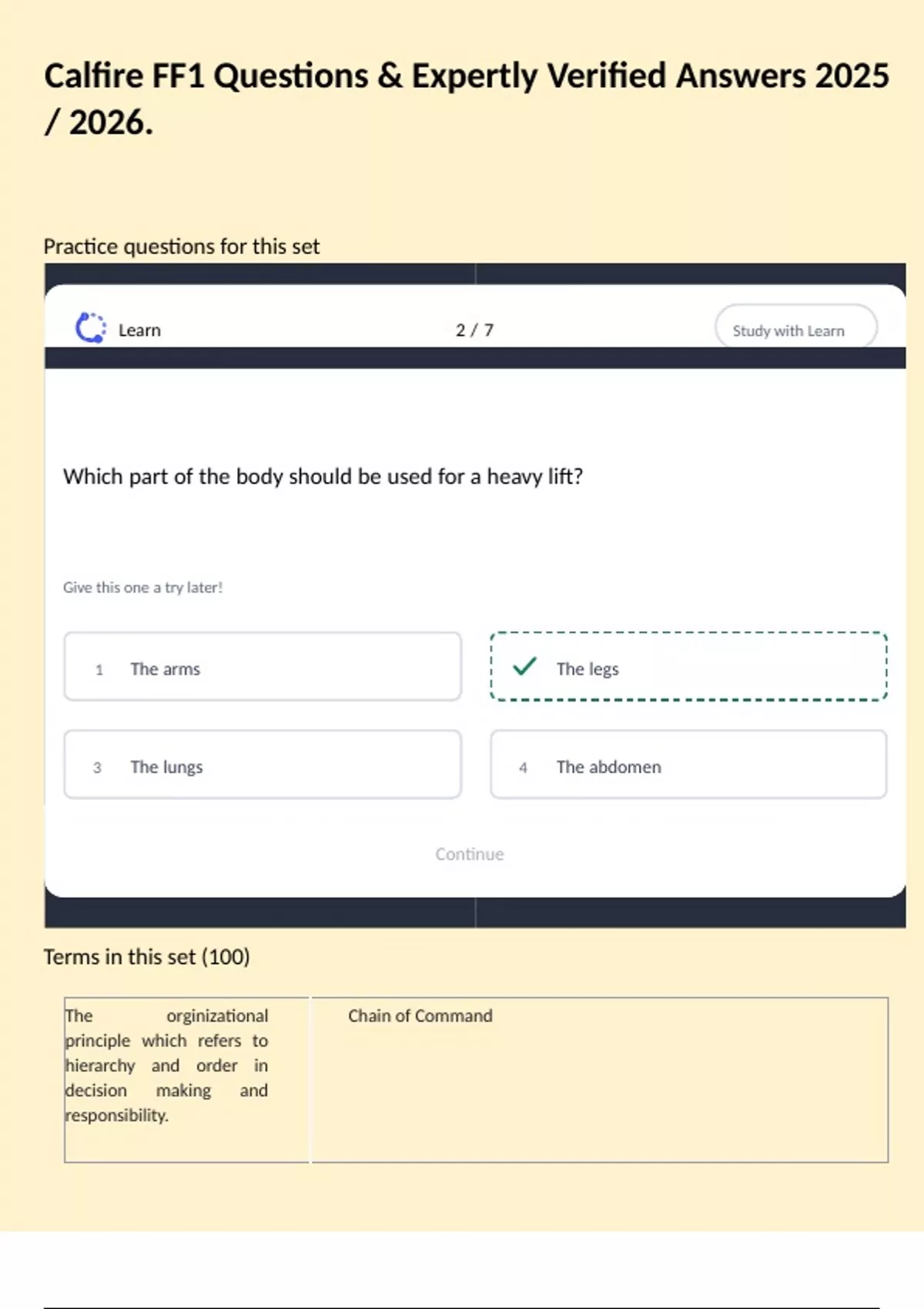Pick The lungs as the answer
The width and height of the screenshot is (924, 1309).
(262, 765)
